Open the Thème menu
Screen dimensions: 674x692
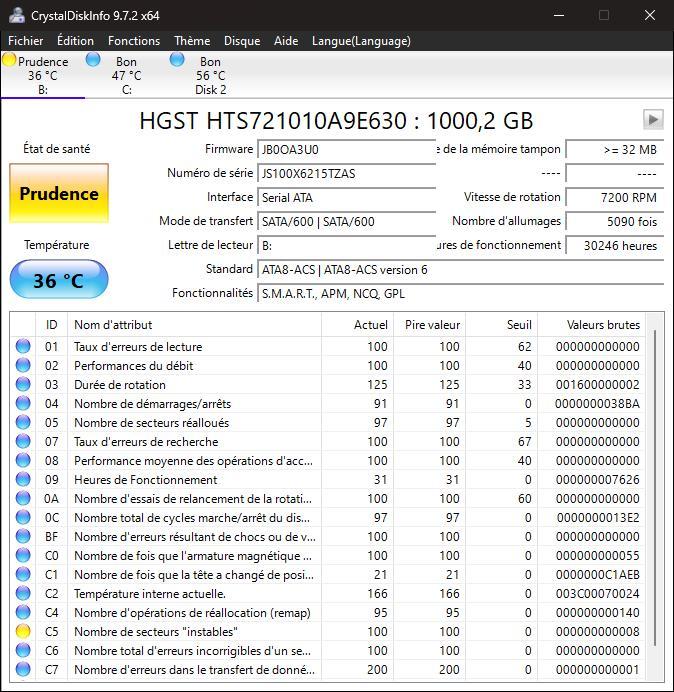(192, 41)
